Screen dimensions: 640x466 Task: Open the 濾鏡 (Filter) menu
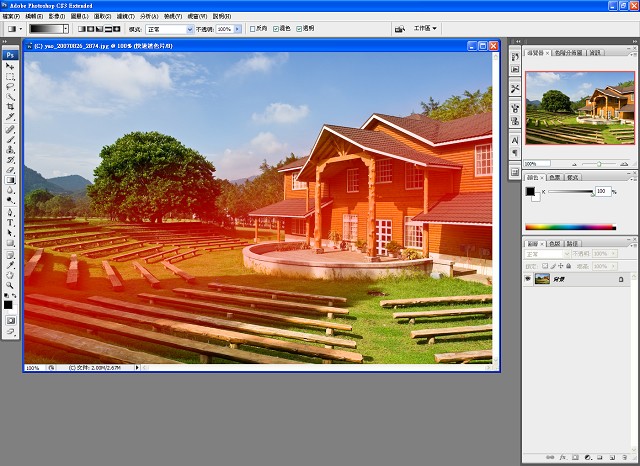coord(125,17)
